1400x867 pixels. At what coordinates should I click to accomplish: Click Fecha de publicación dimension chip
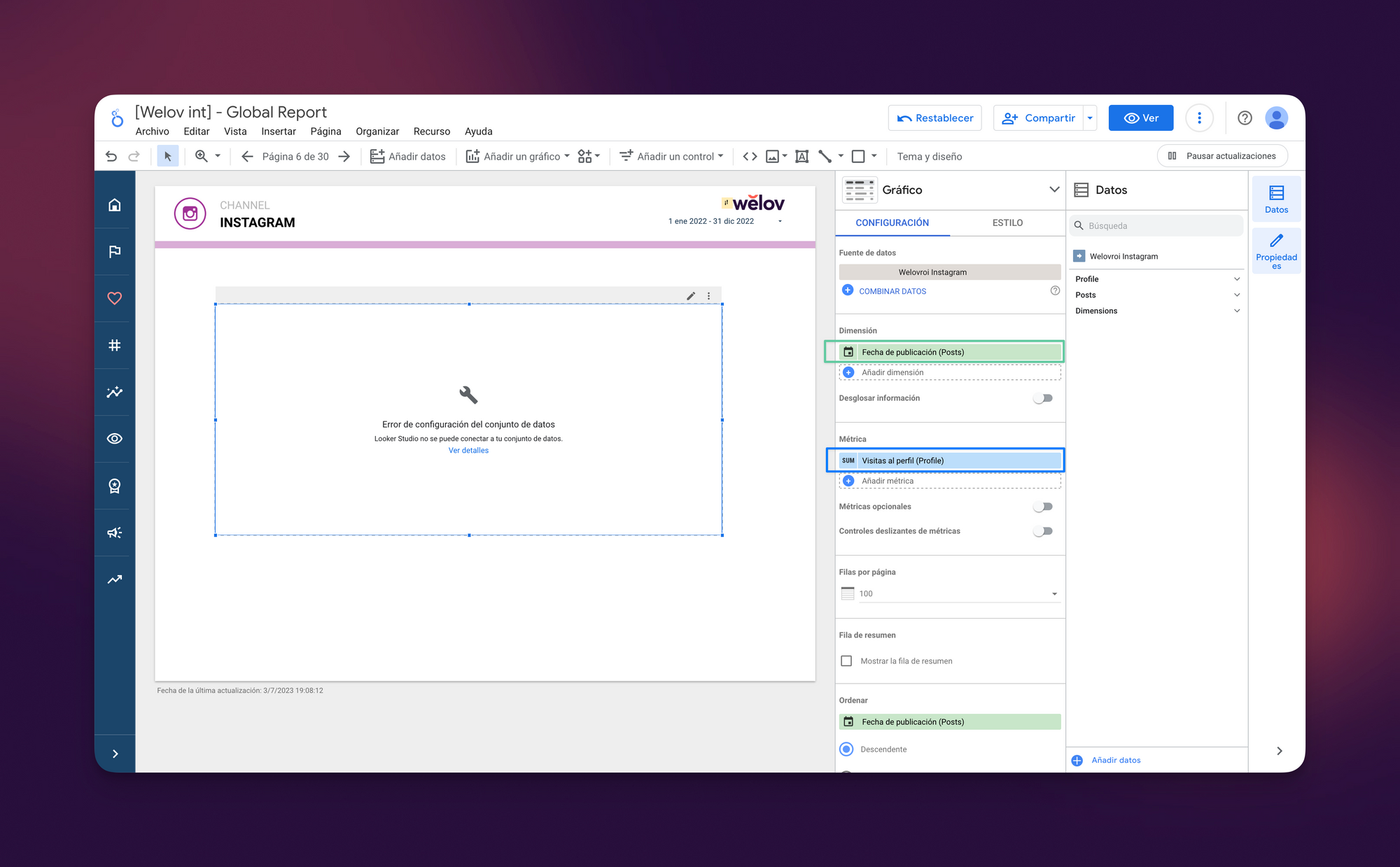(x=950, y=352)
